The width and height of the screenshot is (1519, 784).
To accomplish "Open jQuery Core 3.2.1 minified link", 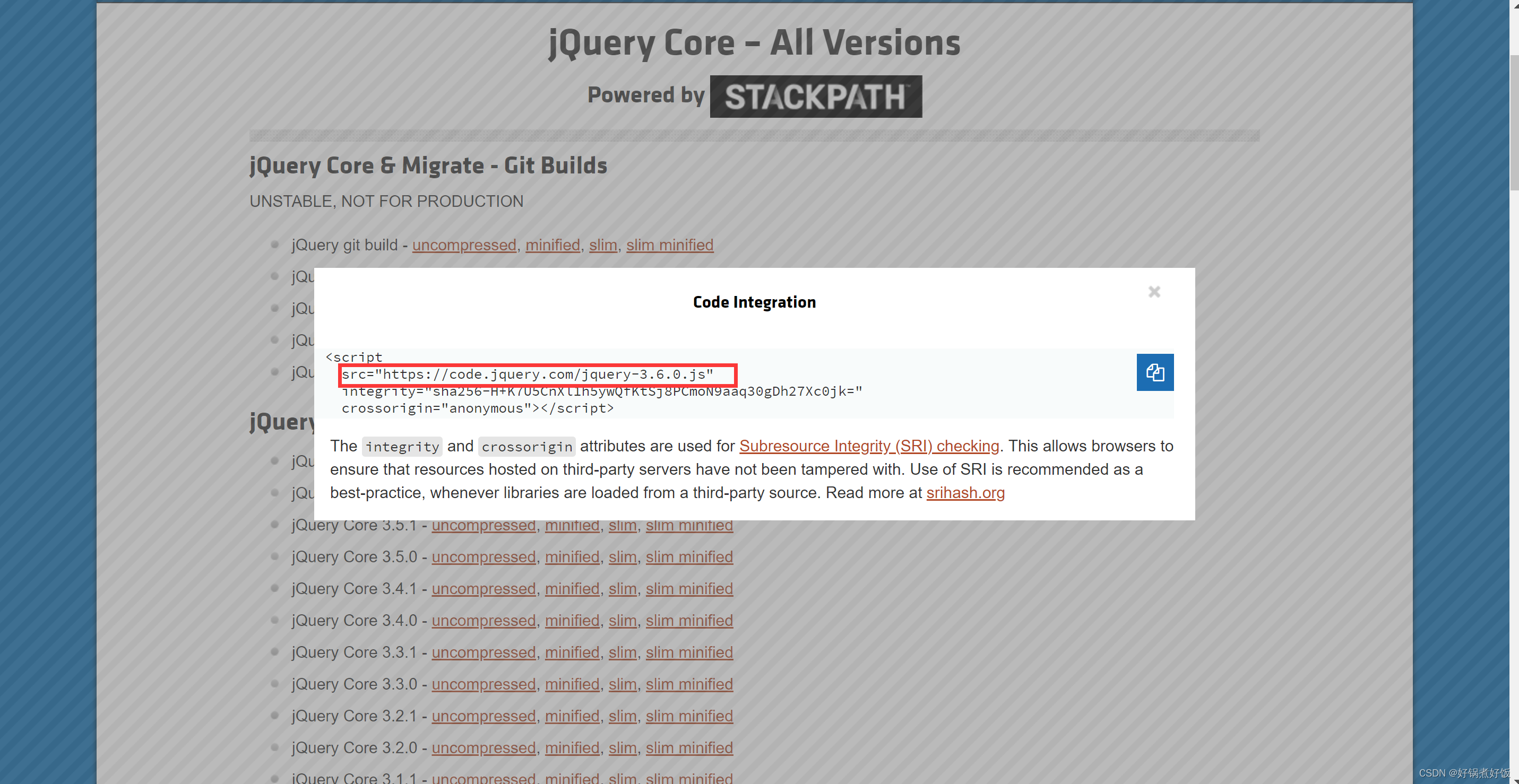I will (x=572, y=716).
